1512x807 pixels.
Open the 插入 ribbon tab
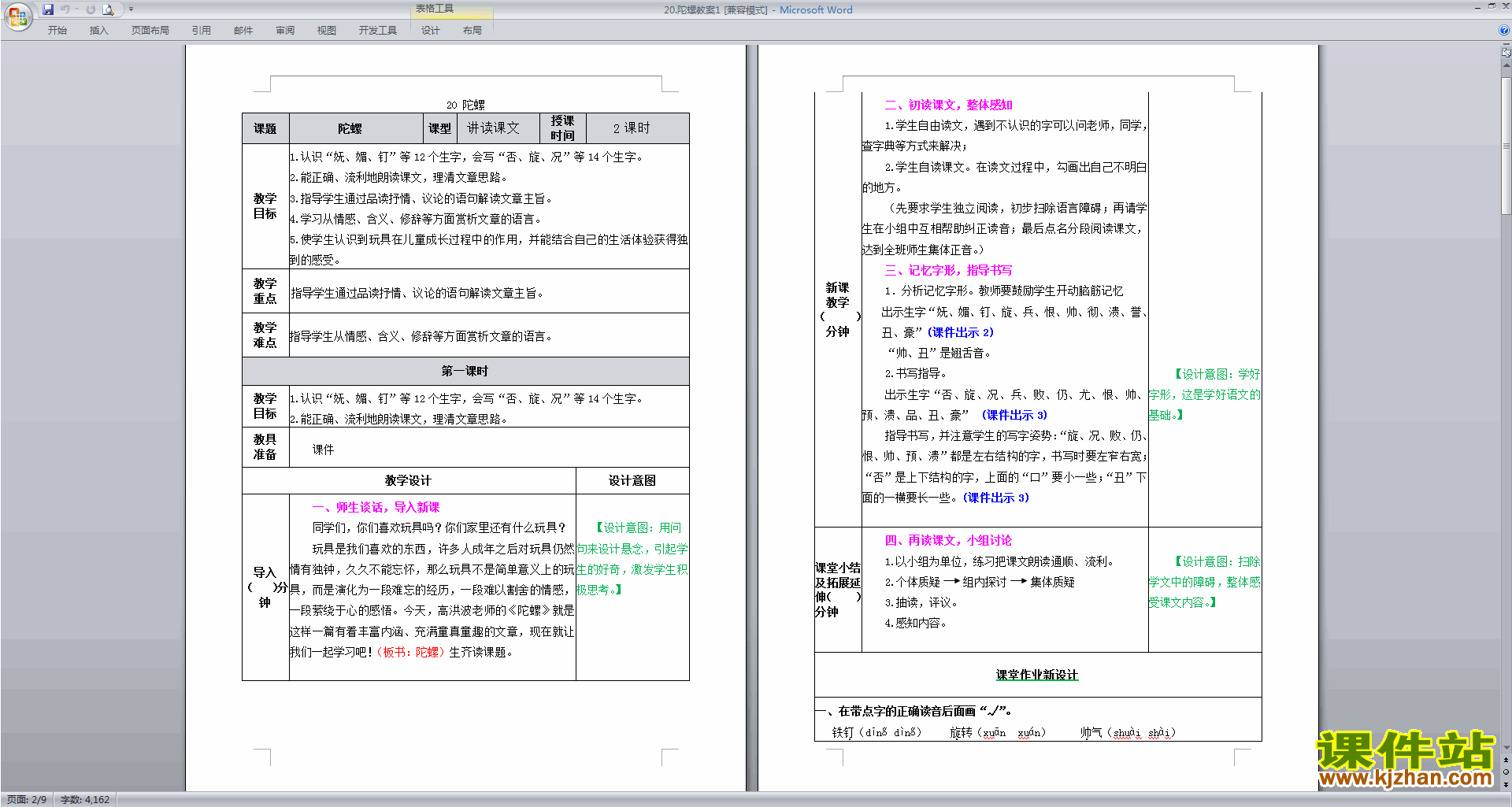click(x=98, y=30)
